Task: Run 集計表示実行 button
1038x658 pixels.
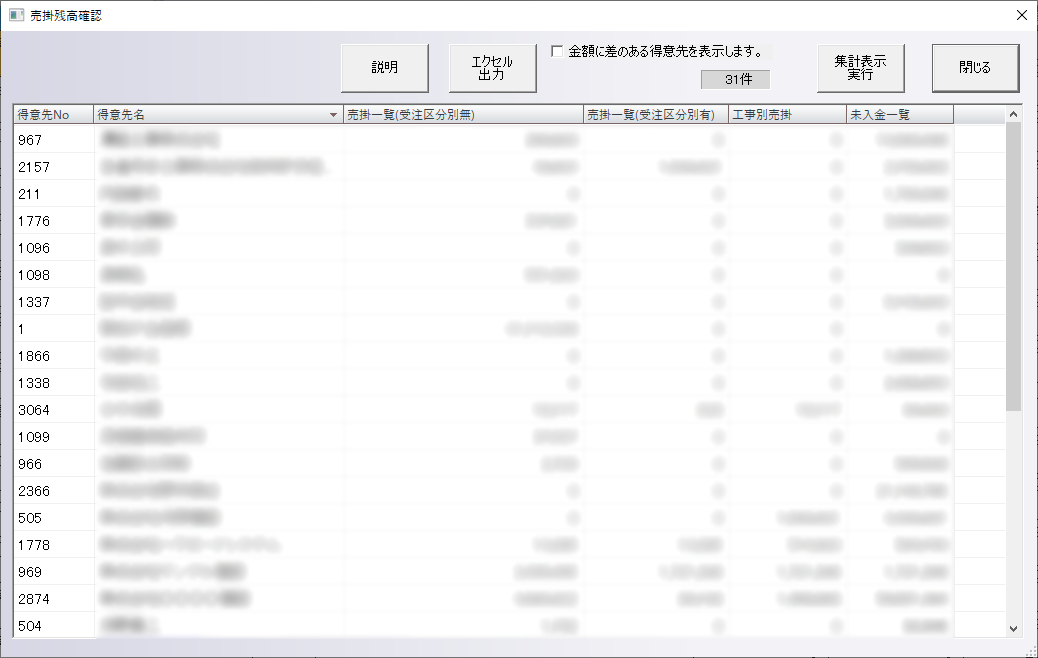Action: click(x=860, y=68)
